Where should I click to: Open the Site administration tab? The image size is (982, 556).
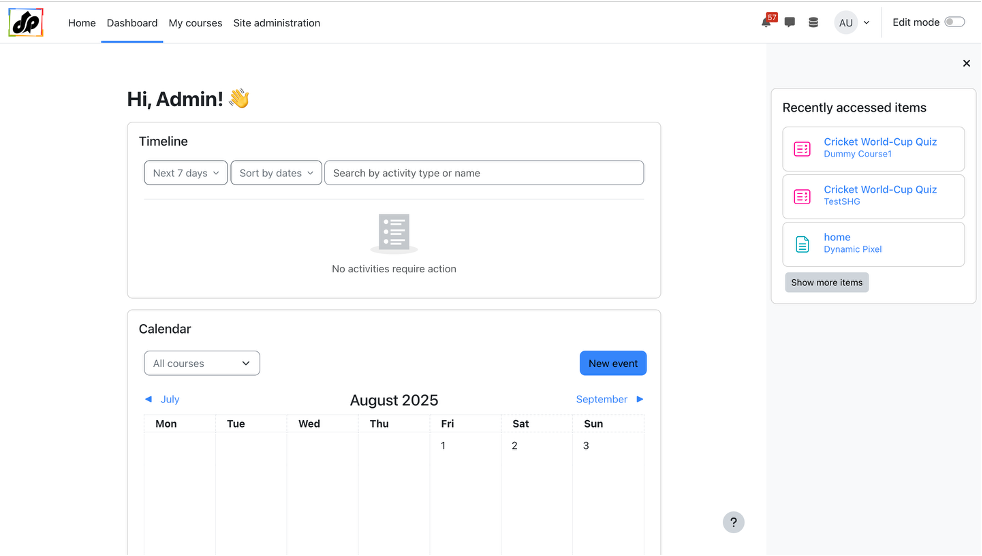point(277,23)
